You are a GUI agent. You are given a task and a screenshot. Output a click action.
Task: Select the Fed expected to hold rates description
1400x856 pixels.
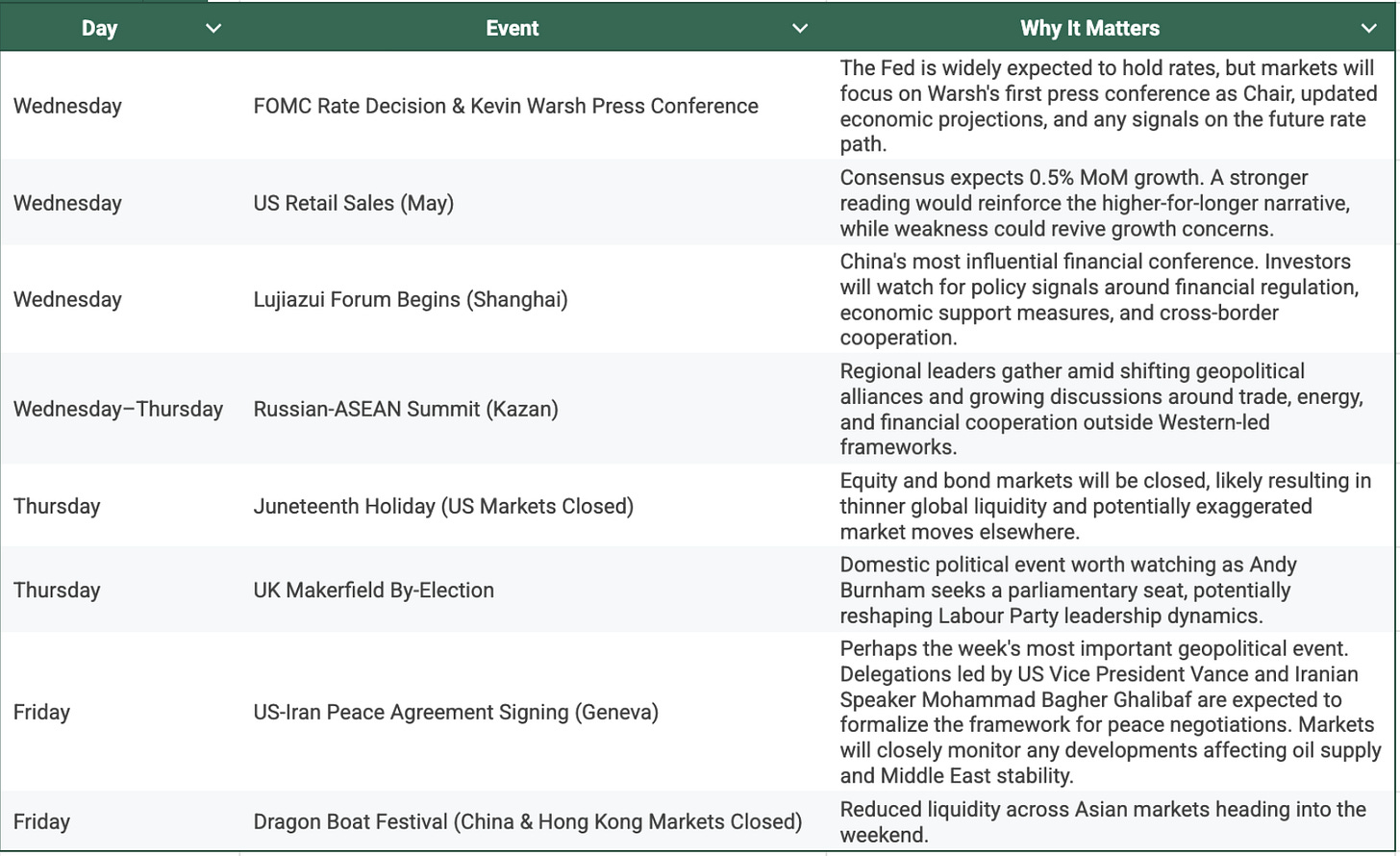point(1109,106)
